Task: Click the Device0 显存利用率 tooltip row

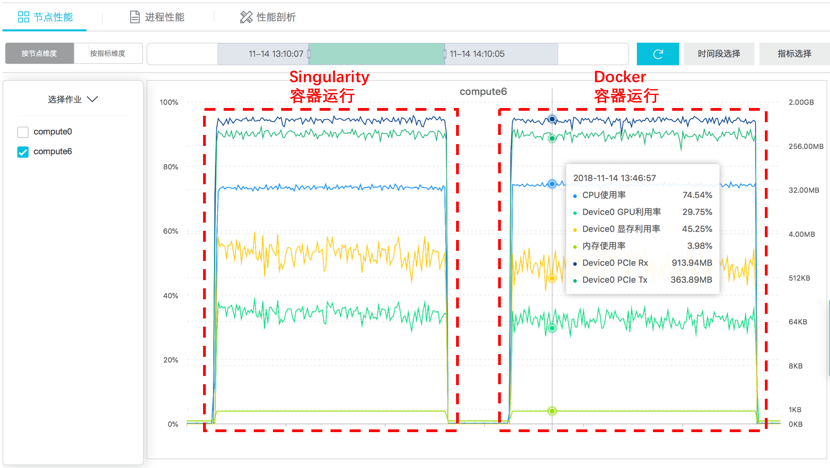Action: tap(643, 229)
